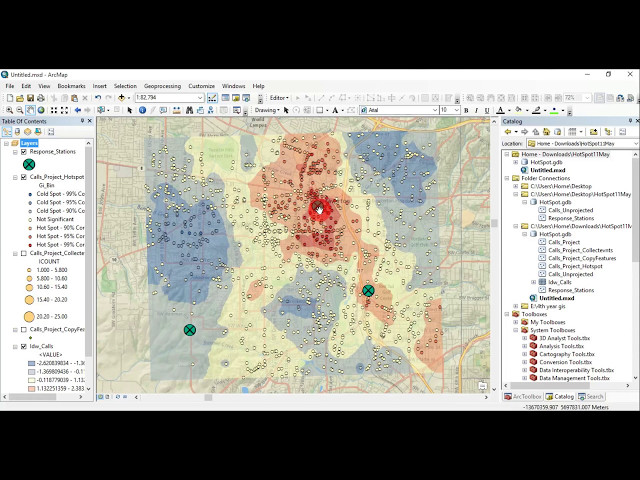Choose the Select Elements arrow tool
This screenshot has height=480, width=640.
coord(130,110)
